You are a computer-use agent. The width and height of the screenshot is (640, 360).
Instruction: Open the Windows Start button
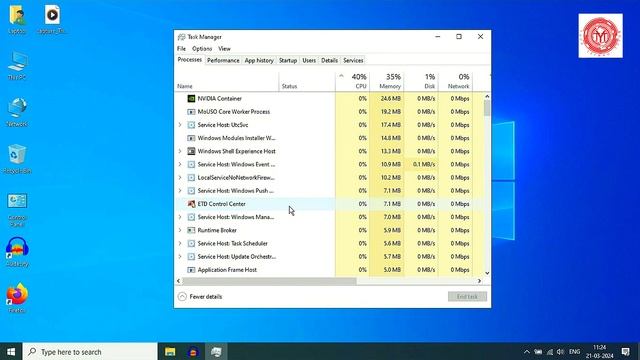11,351
